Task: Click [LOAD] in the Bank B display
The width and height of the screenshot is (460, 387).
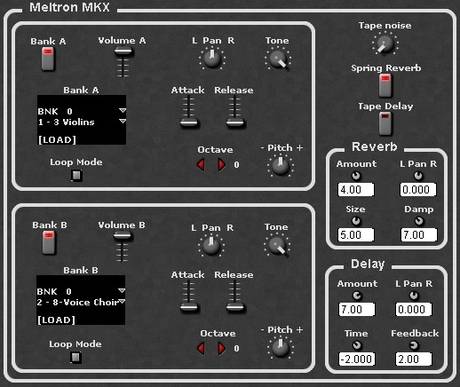Action: point(56,320)
